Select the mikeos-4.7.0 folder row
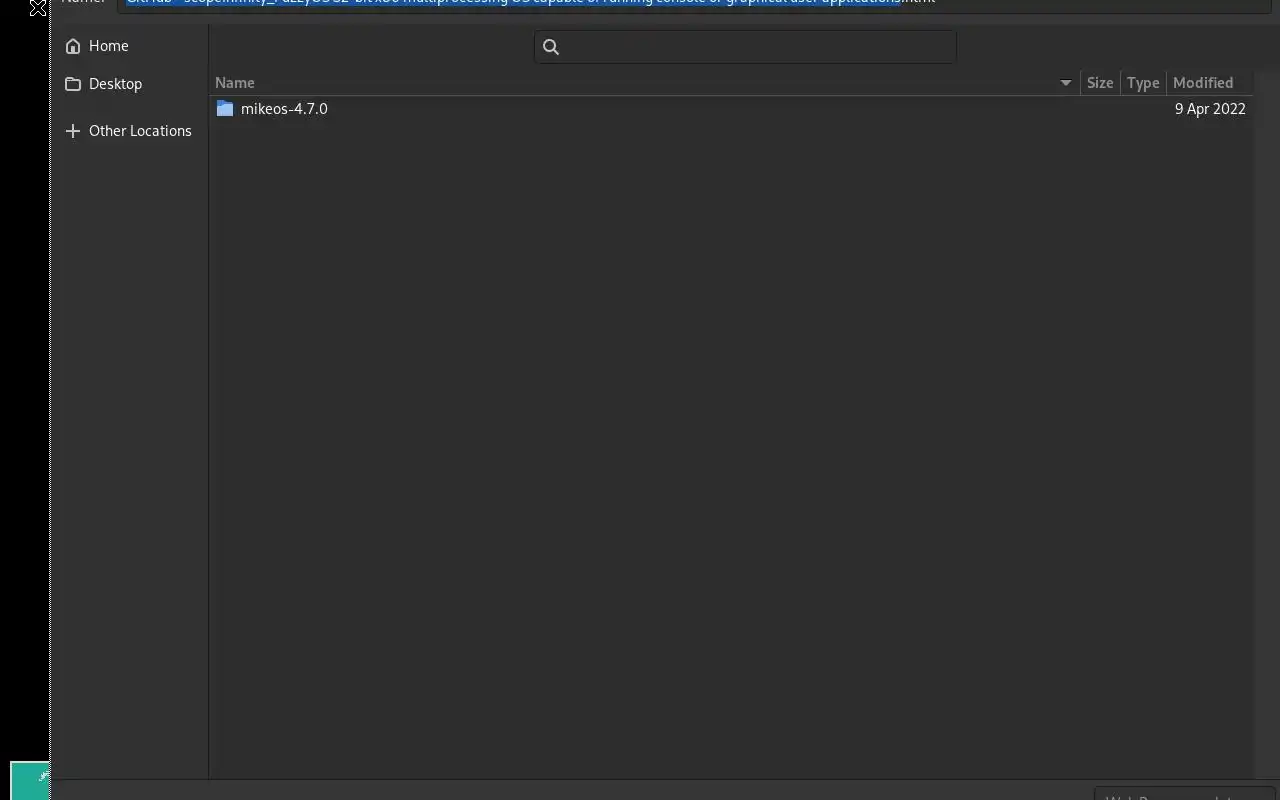 (x=731, y=109)
